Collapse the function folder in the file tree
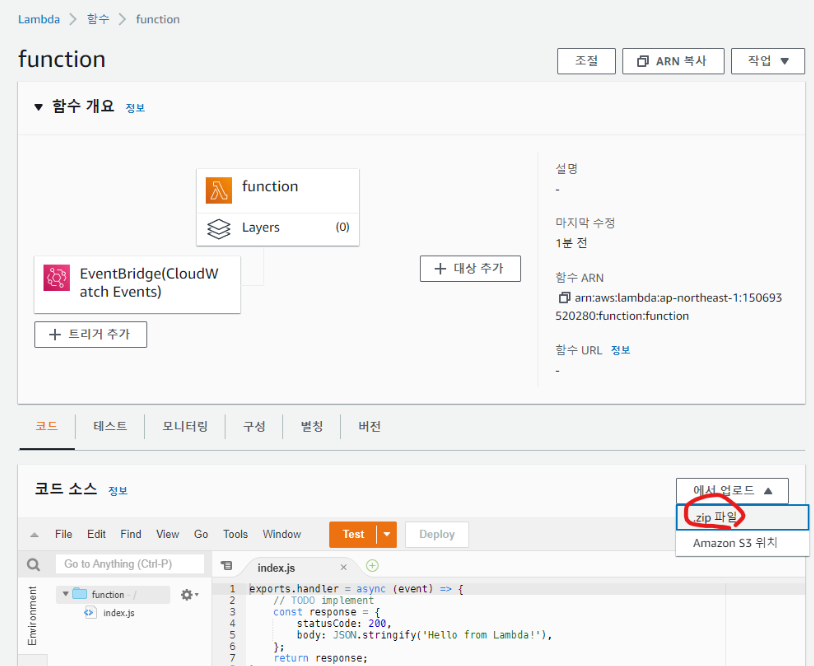 [65, 594]
